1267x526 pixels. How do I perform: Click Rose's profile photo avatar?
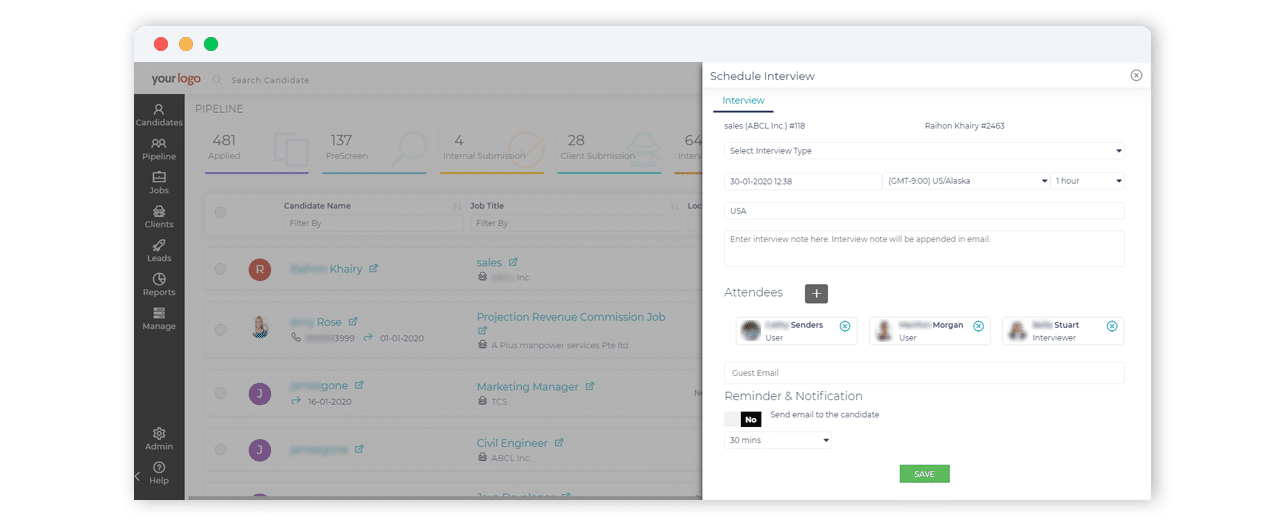(x=260, y=328)
